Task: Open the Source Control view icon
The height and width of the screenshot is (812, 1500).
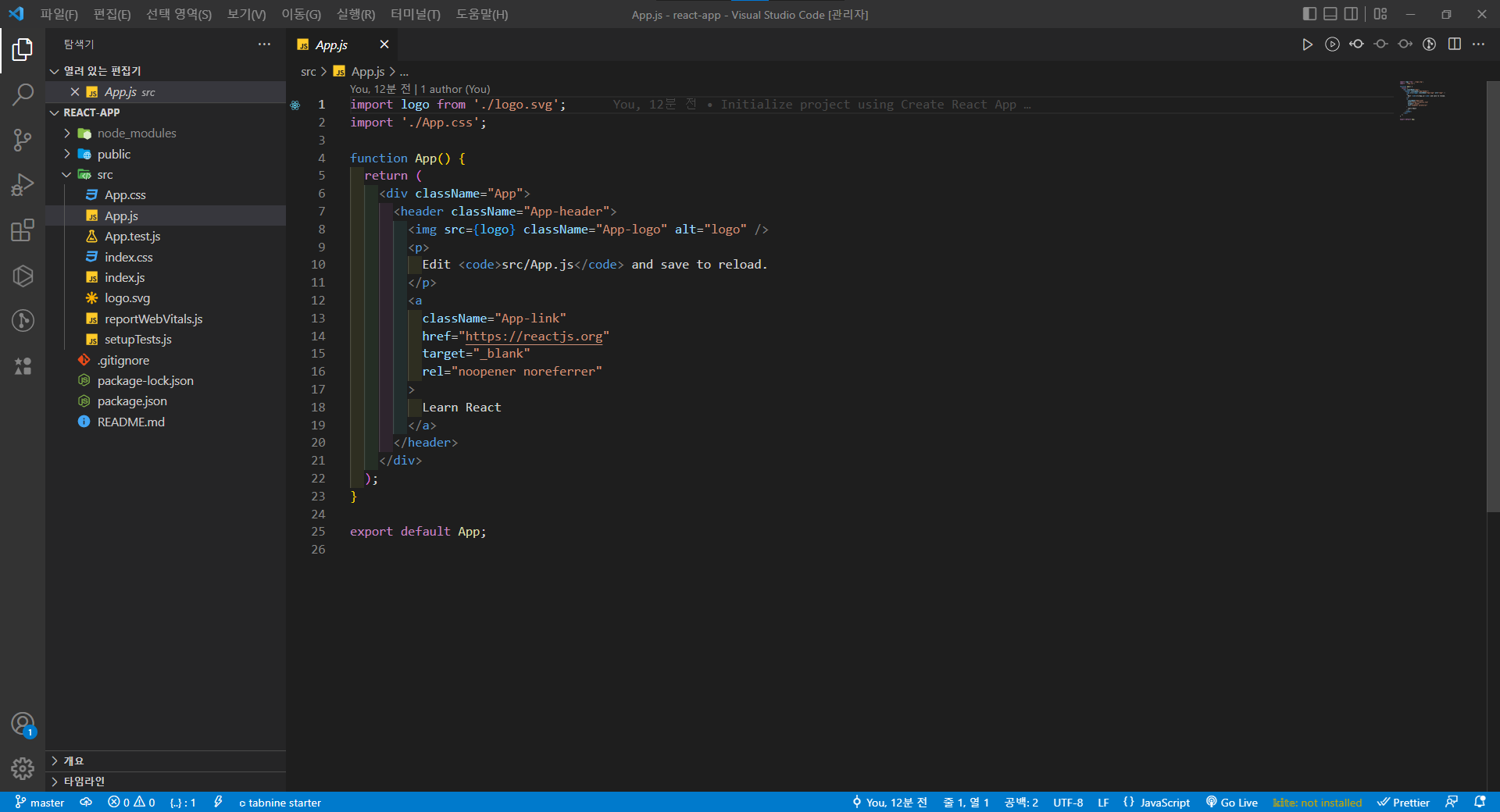Action: pyautogui.click(x=23, y=140)
